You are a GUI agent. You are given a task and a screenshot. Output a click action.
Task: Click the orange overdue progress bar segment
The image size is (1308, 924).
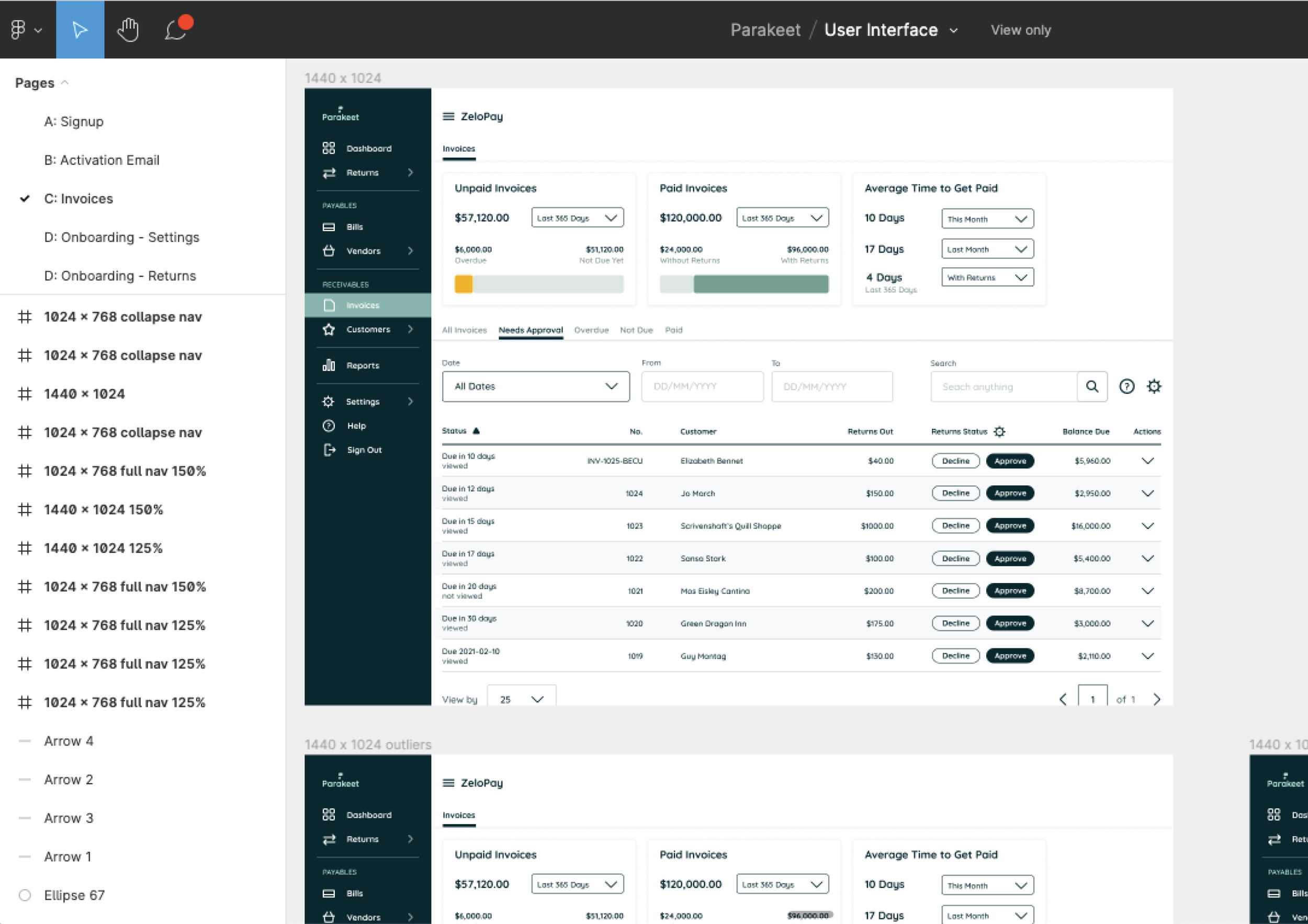pos(463,284)
